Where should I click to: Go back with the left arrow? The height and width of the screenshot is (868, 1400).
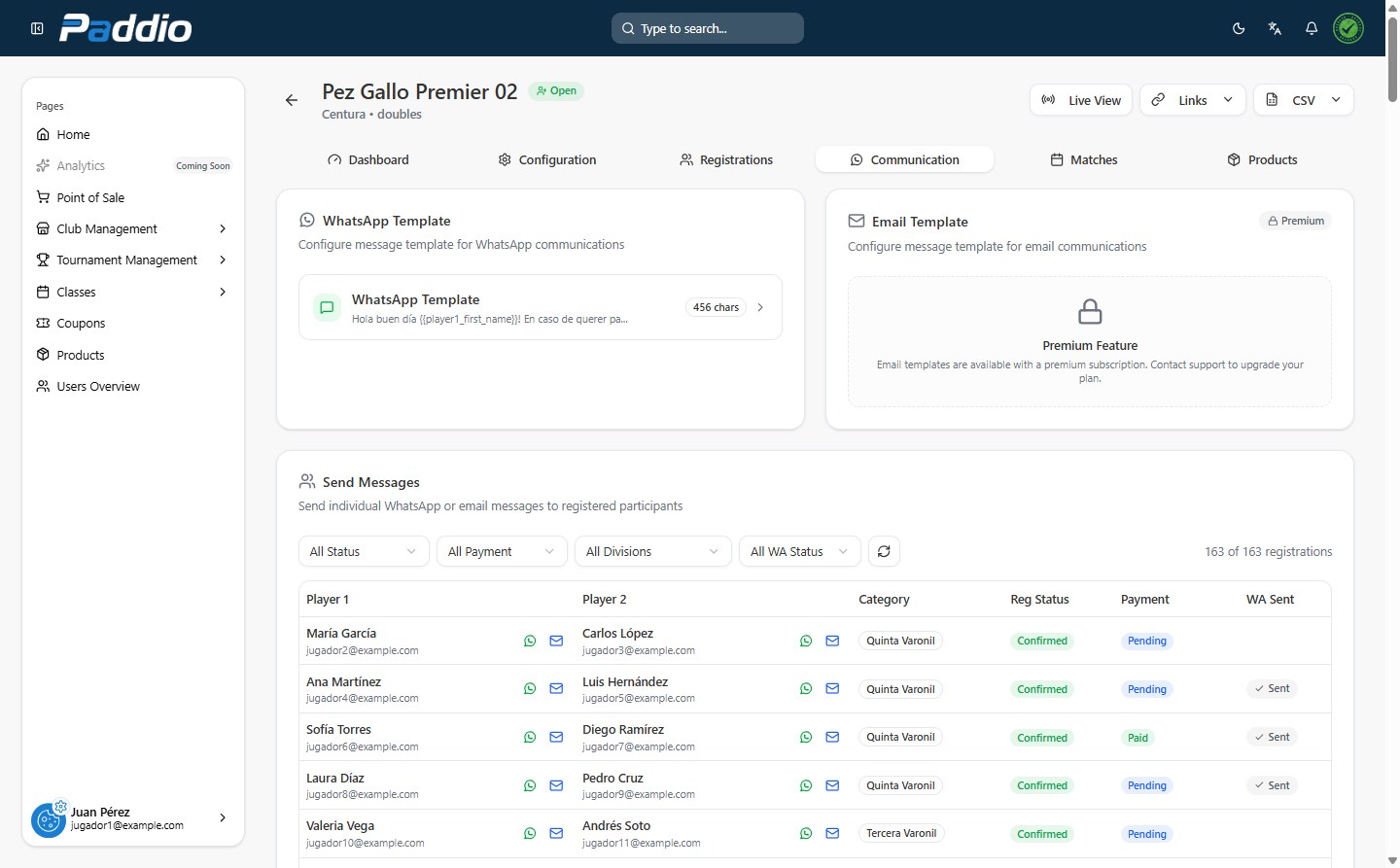(x=292, y=100)
